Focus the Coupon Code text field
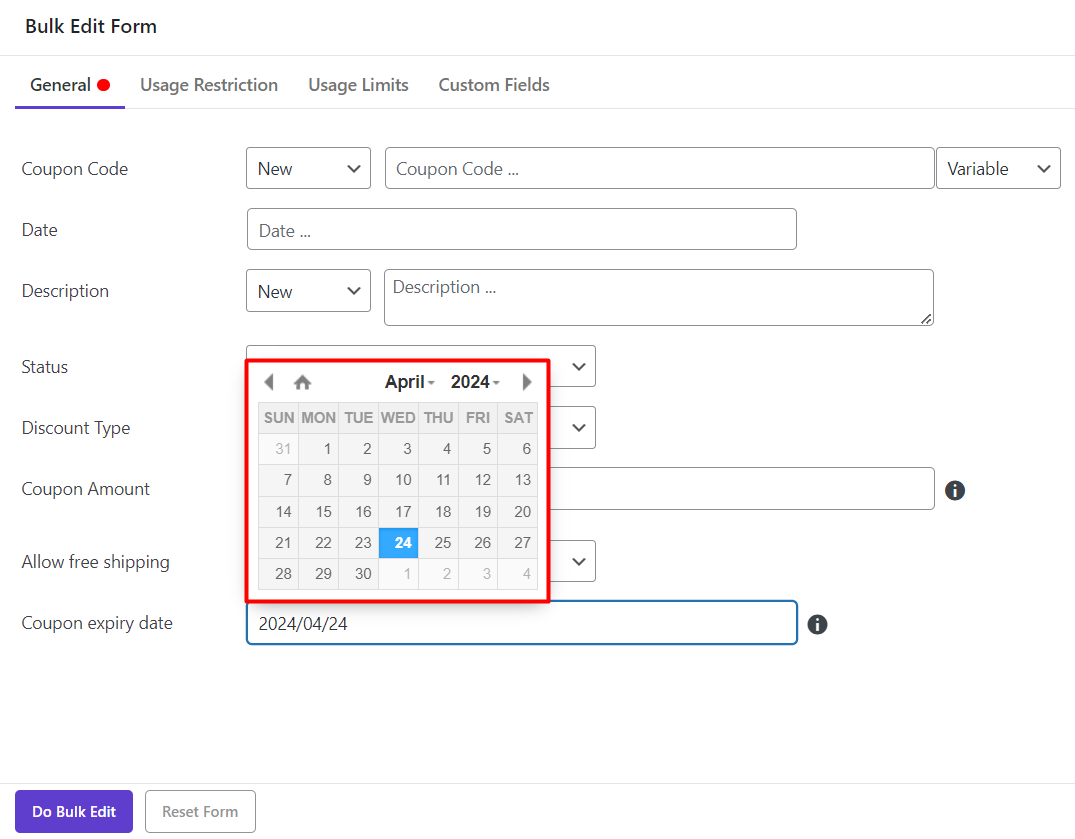The width and height of the screenshot is (1075, 839). pyautogui.click(x=659, y=169)
